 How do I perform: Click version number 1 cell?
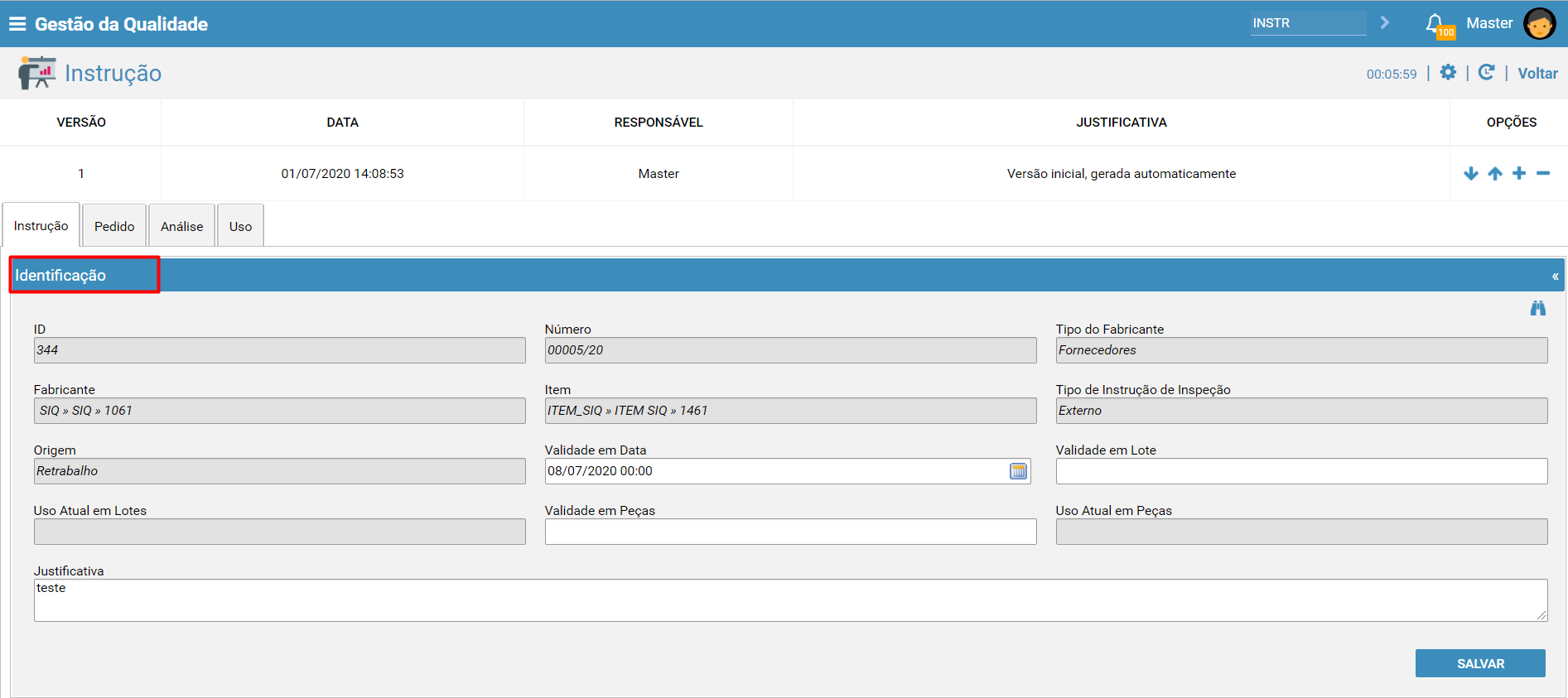81,174
